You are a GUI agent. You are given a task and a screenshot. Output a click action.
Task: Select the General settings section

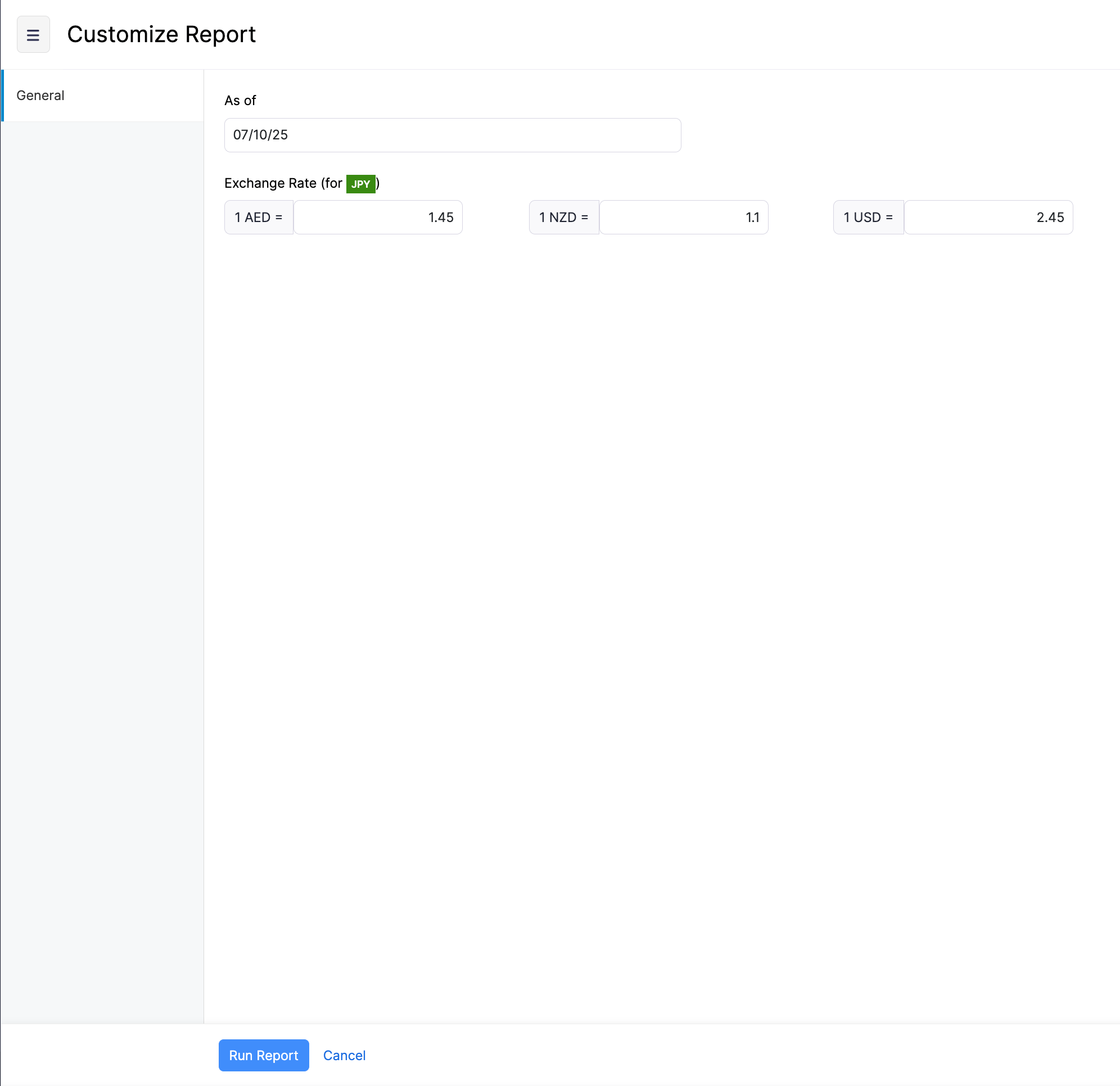(40, 96)
